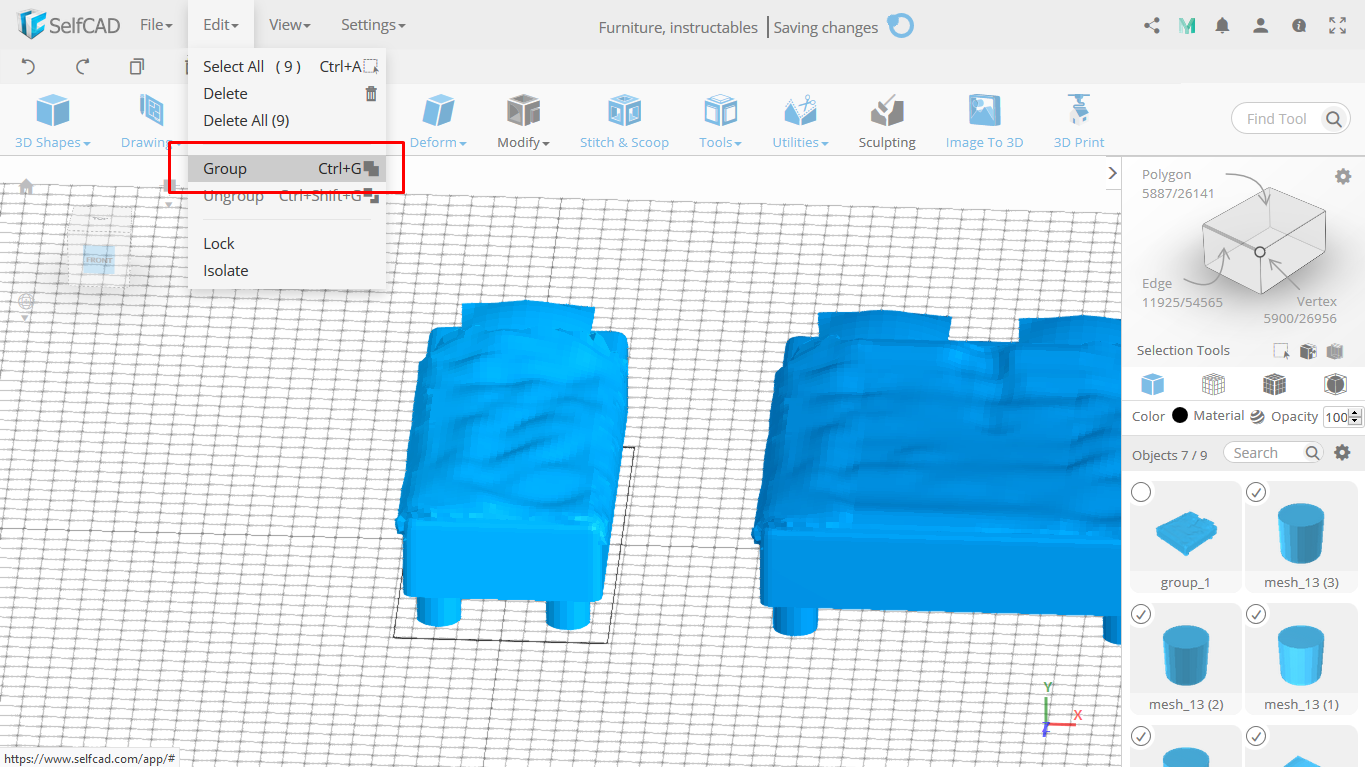Image resolution: width=1365 pixels, height=767 pixels.
Task: Click the Undo arrow icon
Action: click(28, 66)
